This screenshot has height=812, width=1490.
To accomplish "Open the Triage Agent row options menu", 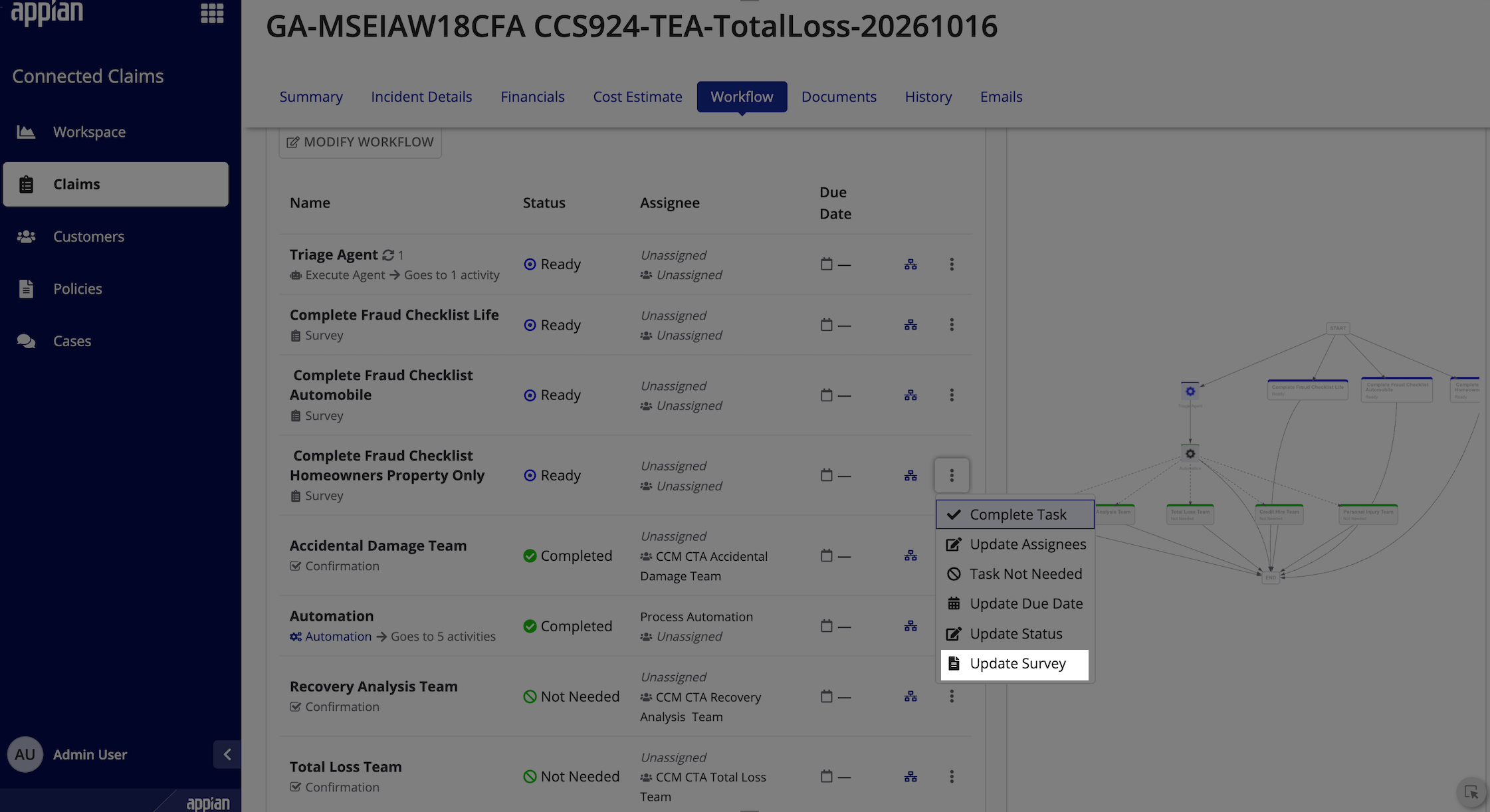I will [x=952, y=264].
